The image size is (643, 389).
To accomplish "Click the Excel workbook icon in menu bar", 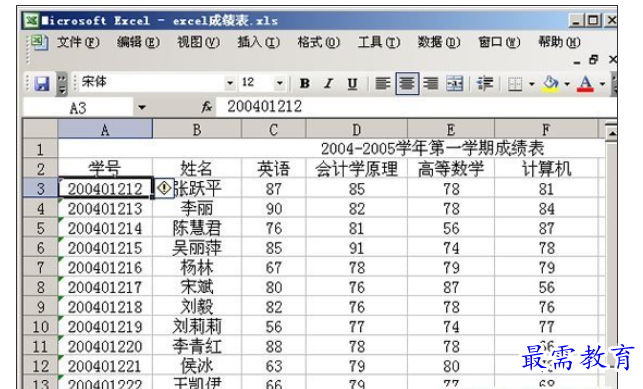I will tap(40, 42).
